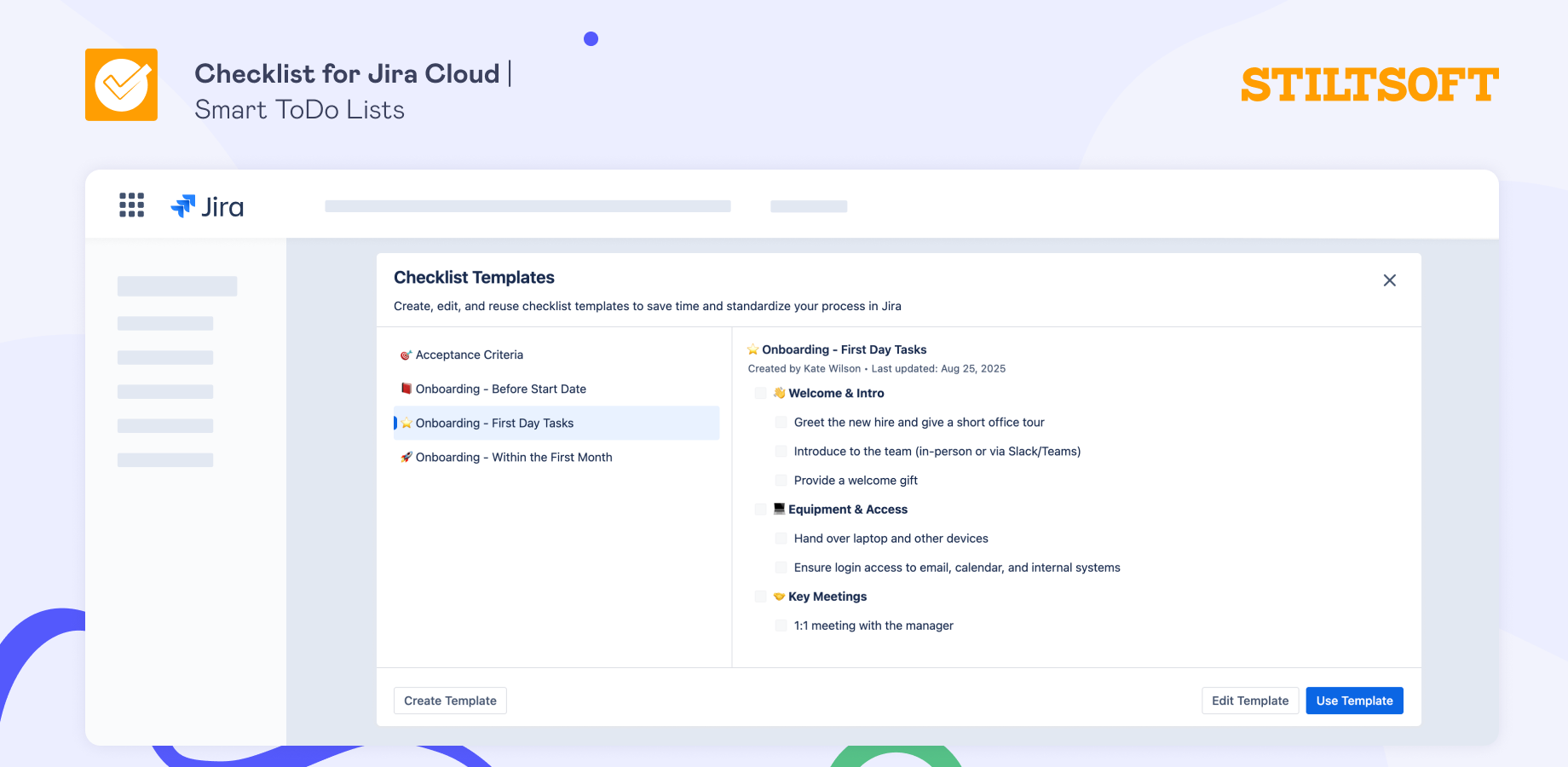
Task: Check the Key Meetings section checkbox
Action: 760,597
